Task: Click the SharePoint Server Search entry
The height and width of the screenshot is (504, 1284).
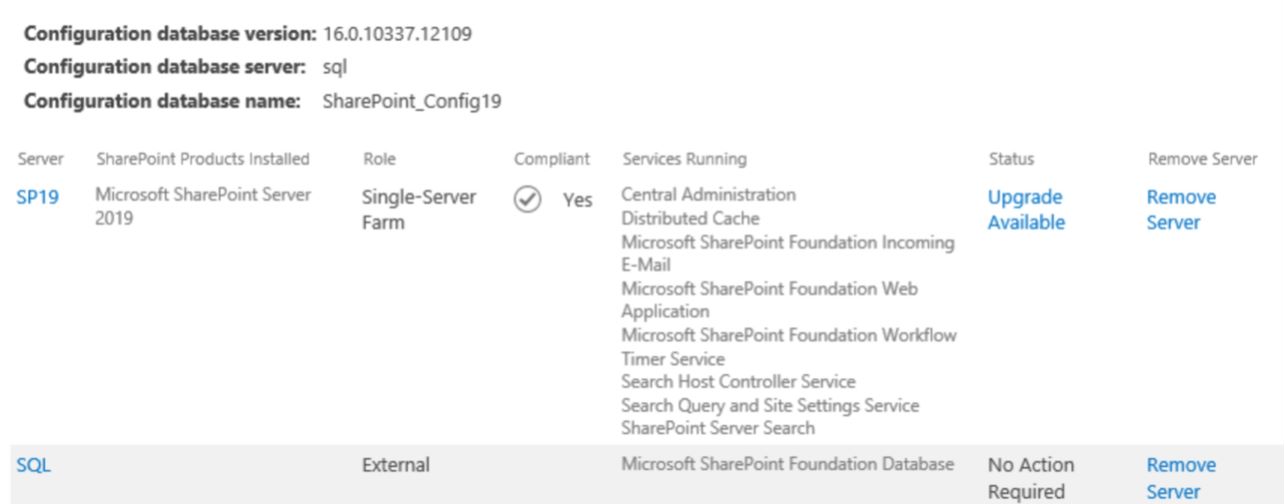Action: 718,429
